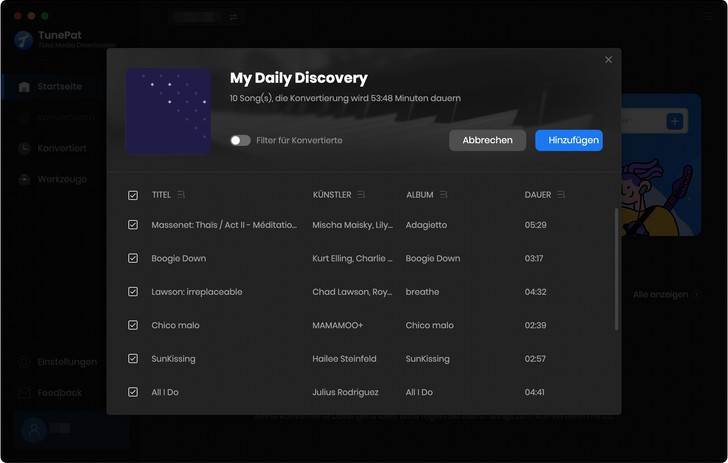728x463 pixels.
Task: Uncheck the Lawson: irreplaceable checkbox
Action: tap(133, 292)
